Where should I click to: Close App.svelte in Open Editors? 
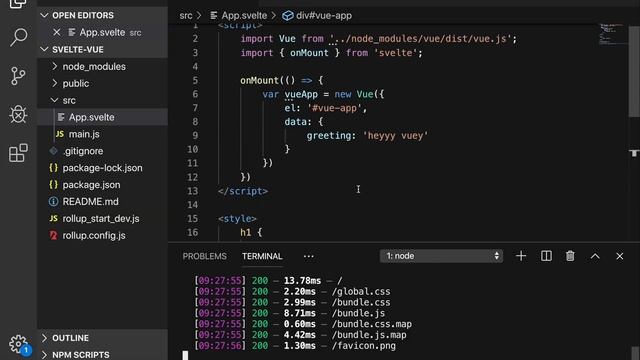point(57,32)
